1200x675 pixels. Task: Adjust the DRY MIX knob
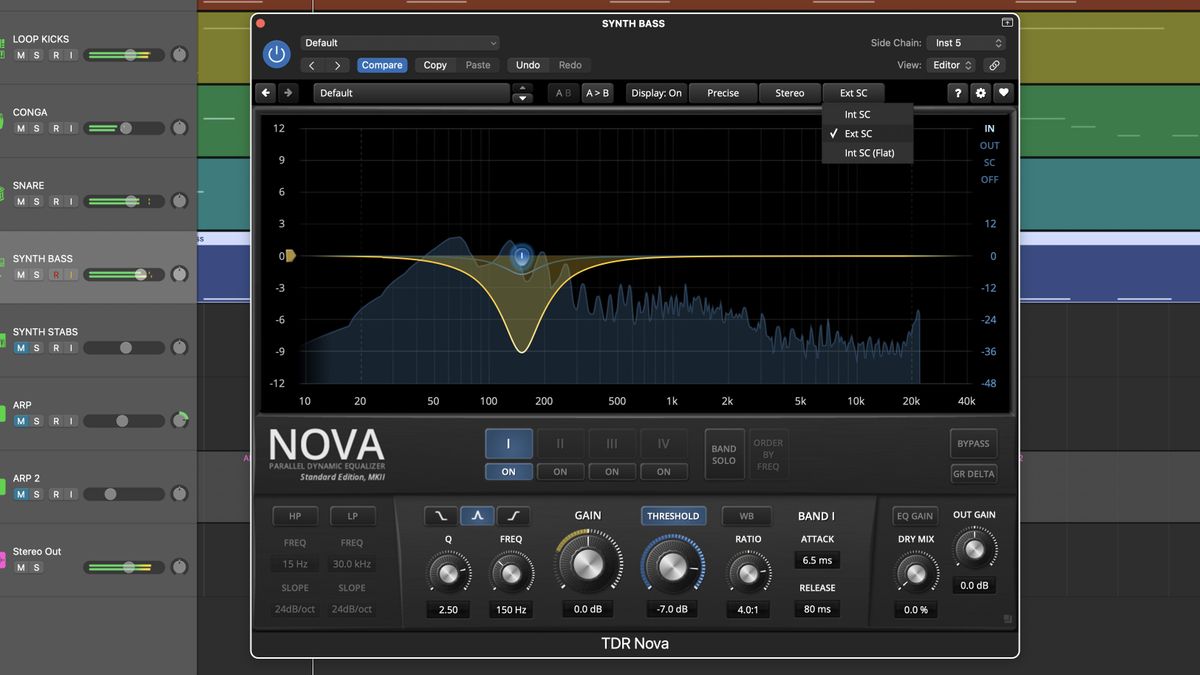click(916, 573)
